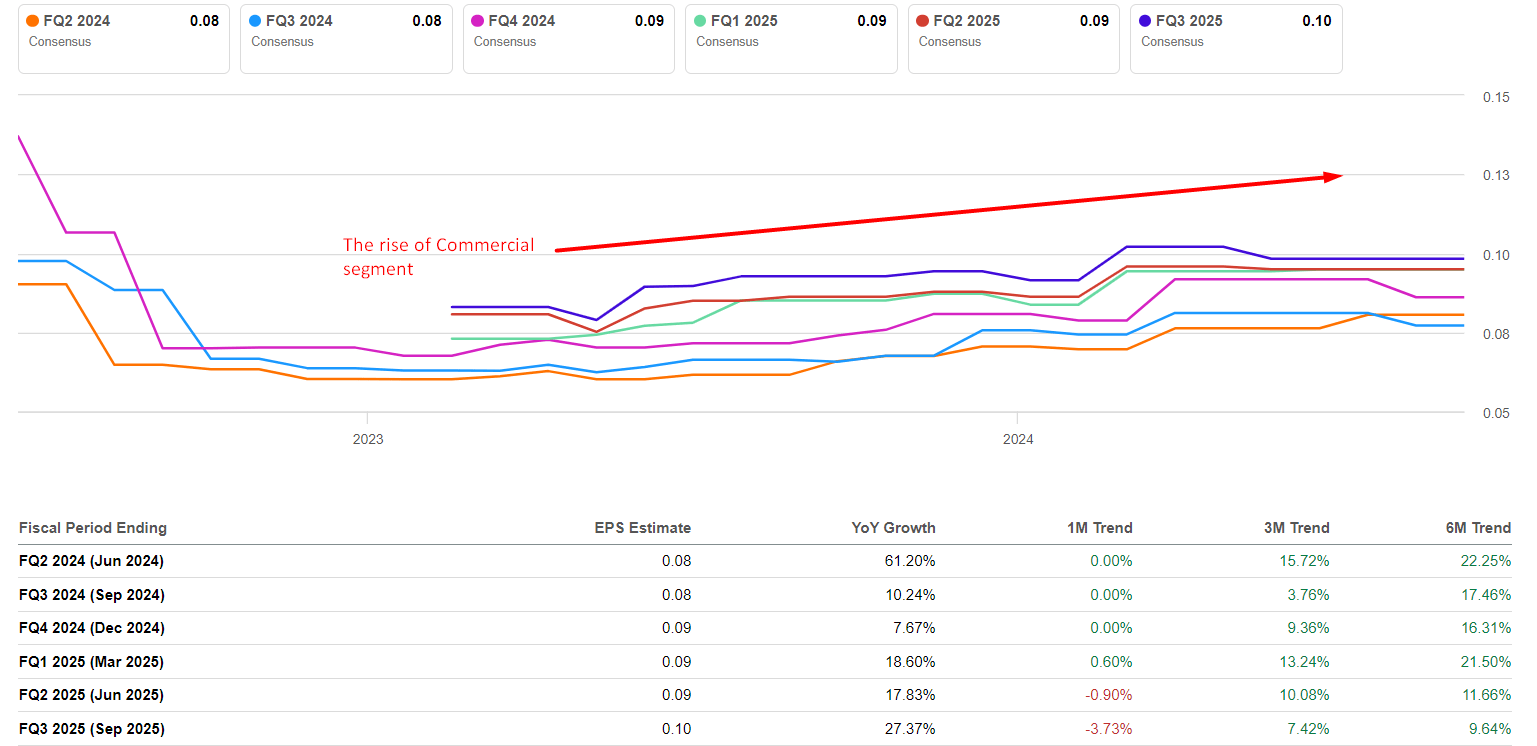
Task: Click the 2024 x-axis year marker
Action: (x=1018, y=439)
